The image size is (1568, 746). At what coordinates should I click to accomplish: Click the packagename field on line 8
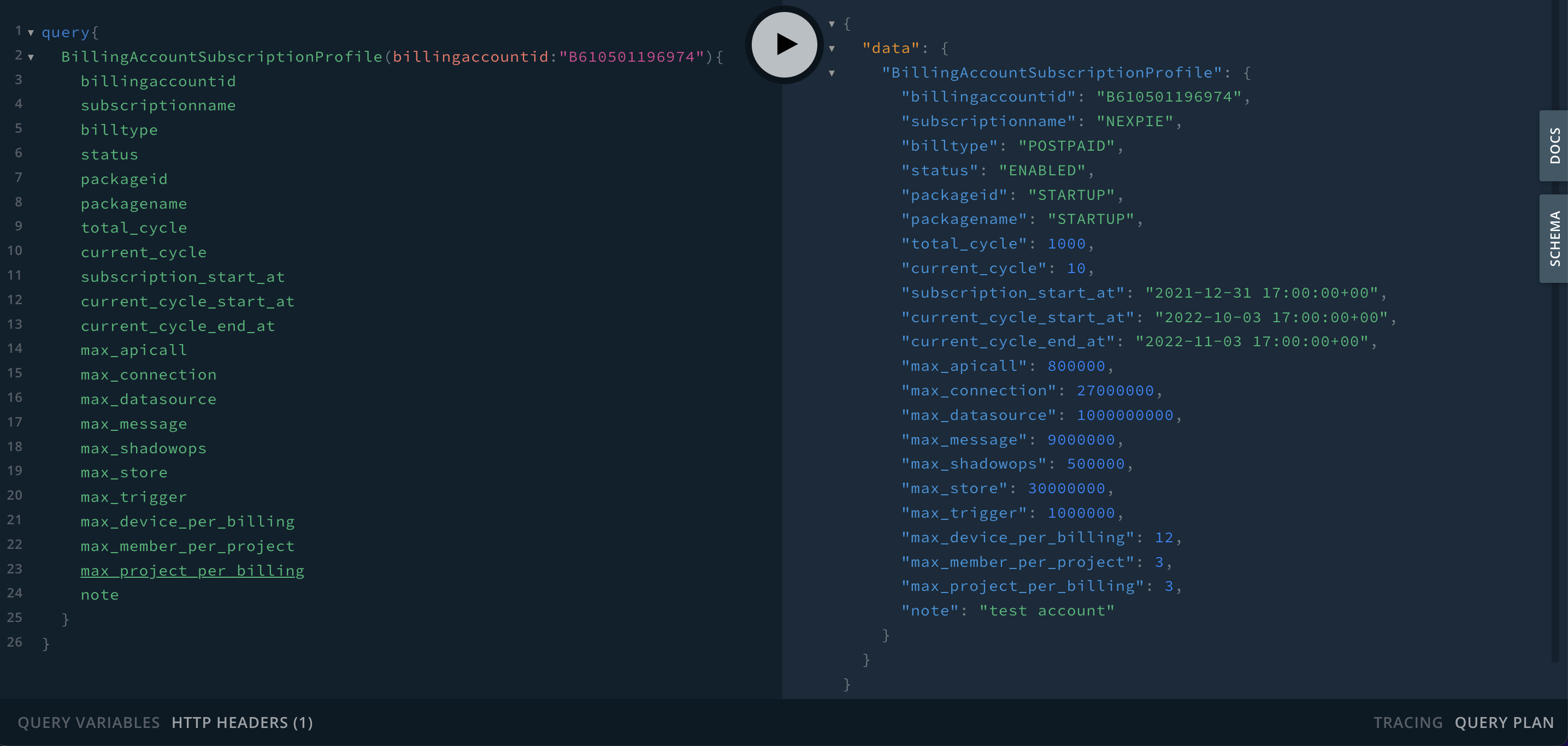(134, 204)
